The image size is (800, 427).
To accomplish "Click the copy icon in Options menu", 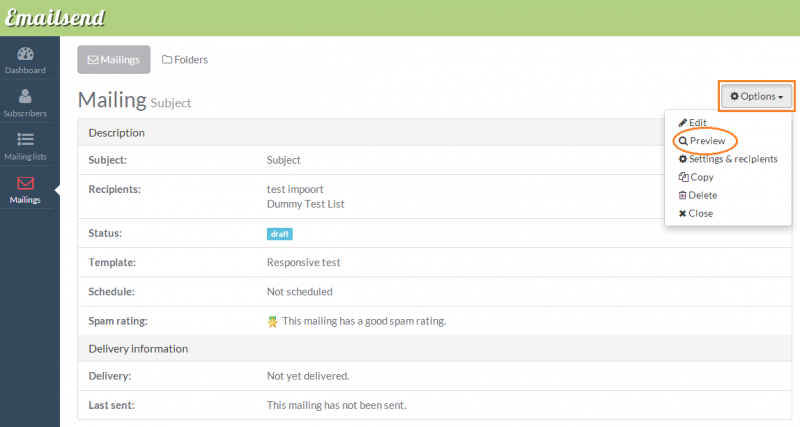I will (x=683, y=177).
